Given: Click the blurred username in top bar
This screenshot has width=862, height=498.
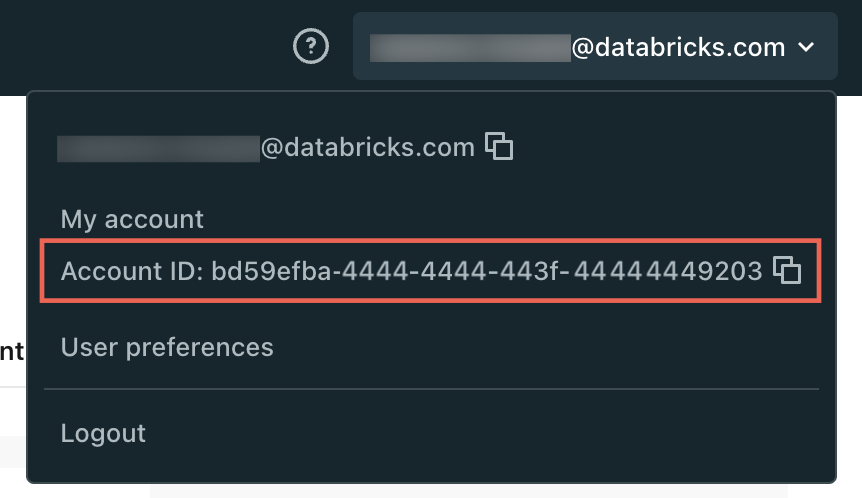Looking at the screenshot, I should coord(470,48).
